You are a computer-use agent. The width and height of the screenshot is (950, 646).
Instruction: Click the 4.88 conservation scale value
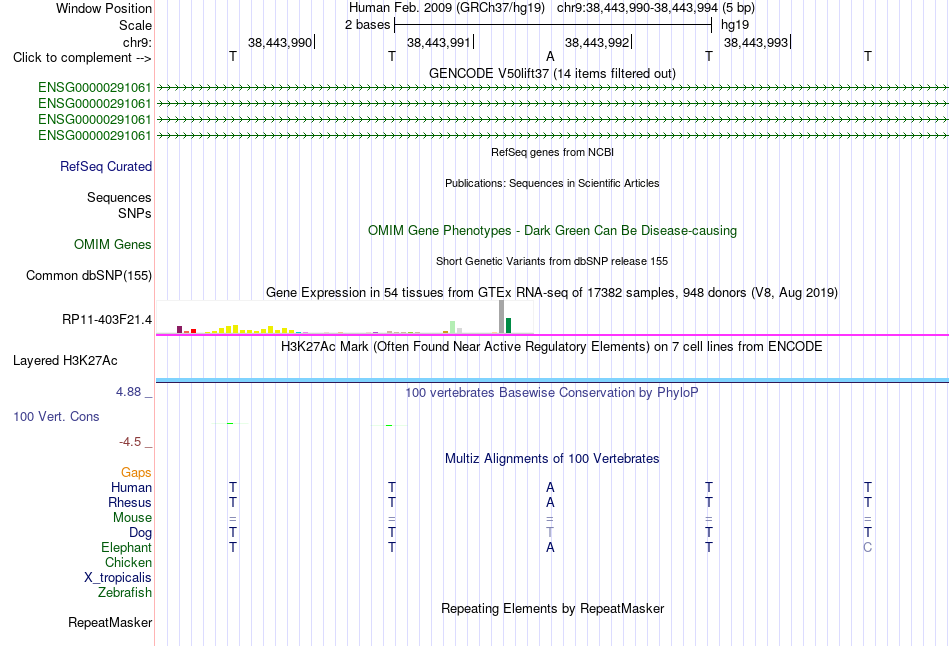(128, 392)
